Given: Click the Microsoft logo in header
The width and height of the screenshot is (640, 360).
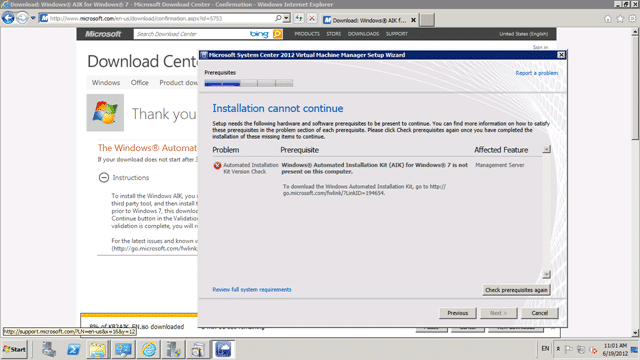Looking at the screenshot, I should [103, 34].
